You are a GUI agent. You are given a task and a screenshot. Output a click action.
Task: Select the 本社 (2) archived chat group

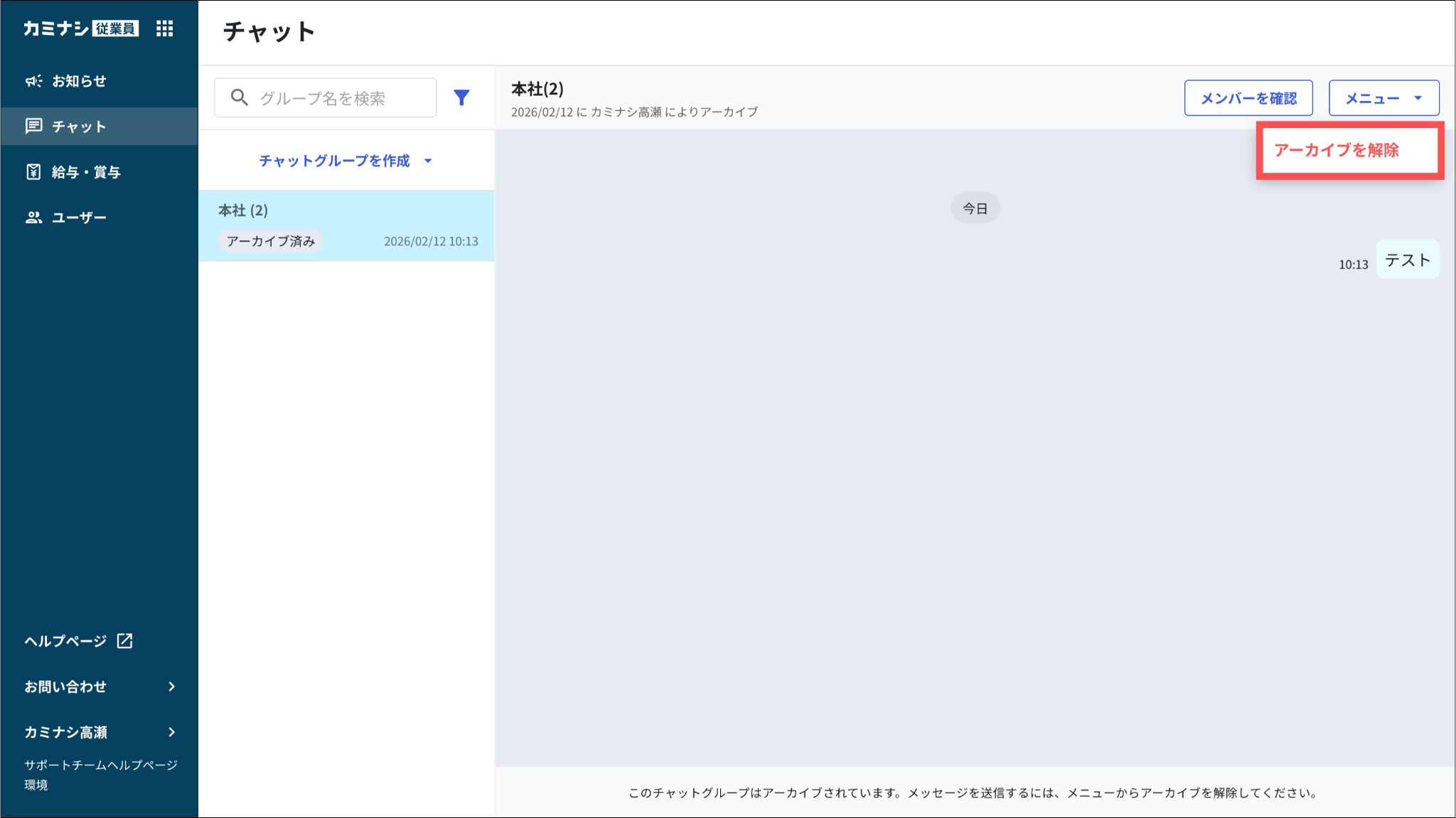tap(347, 226)
